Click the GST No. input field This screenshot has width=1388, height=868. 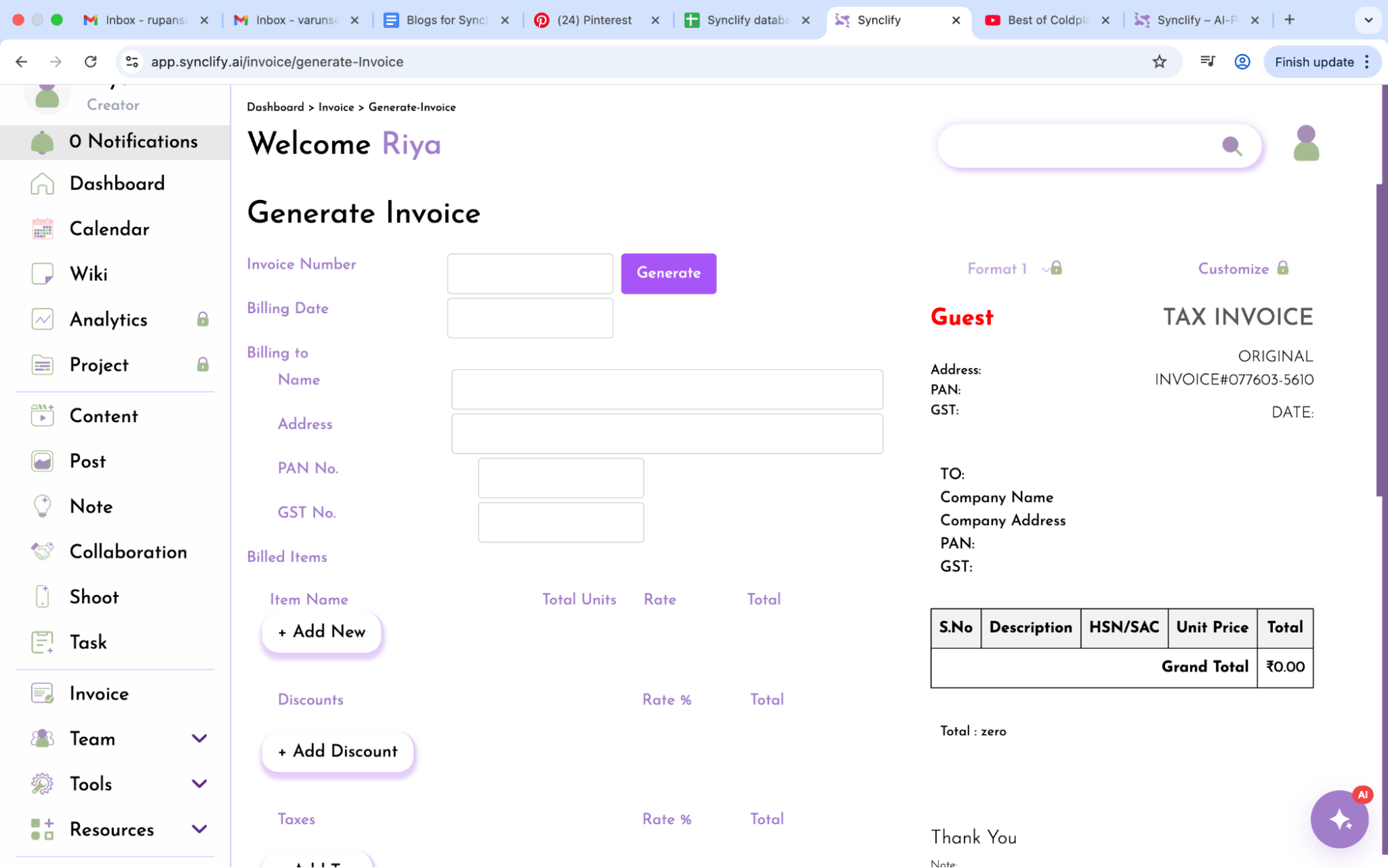tap(560, 522)
